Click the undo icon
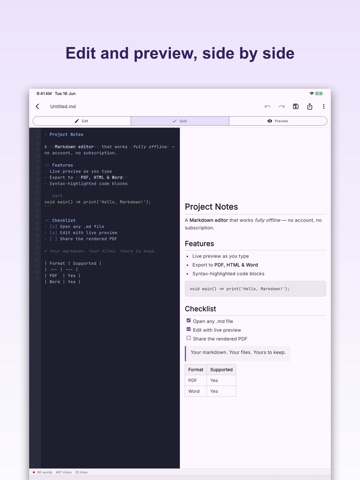 coord(267,106)
